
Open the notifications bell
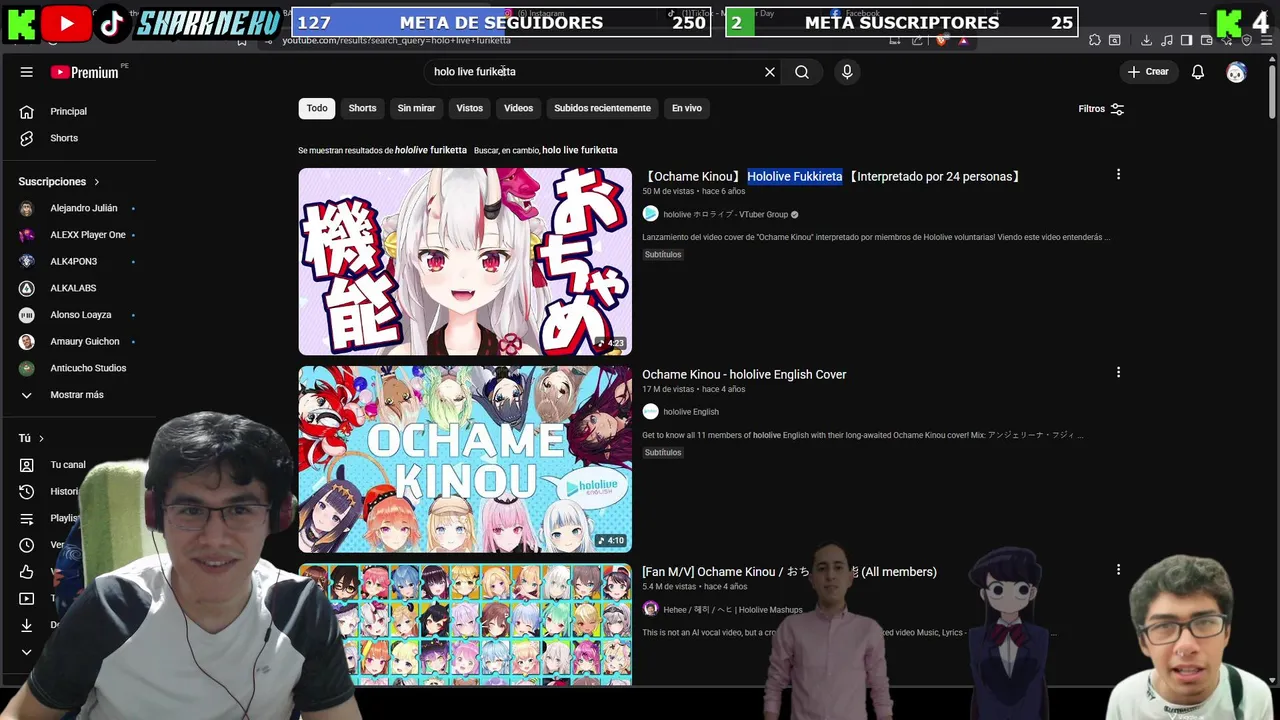click(x=1198, y=72)
